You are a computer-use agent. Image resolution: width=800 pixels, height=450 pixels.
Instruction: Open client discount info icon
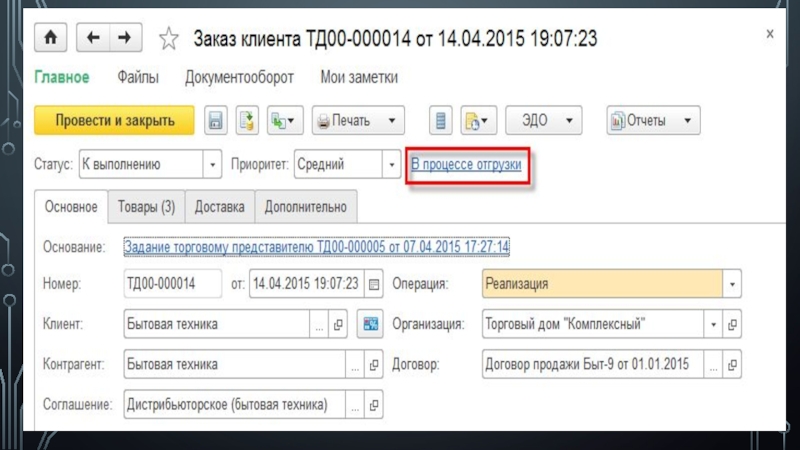click(370, 324)
